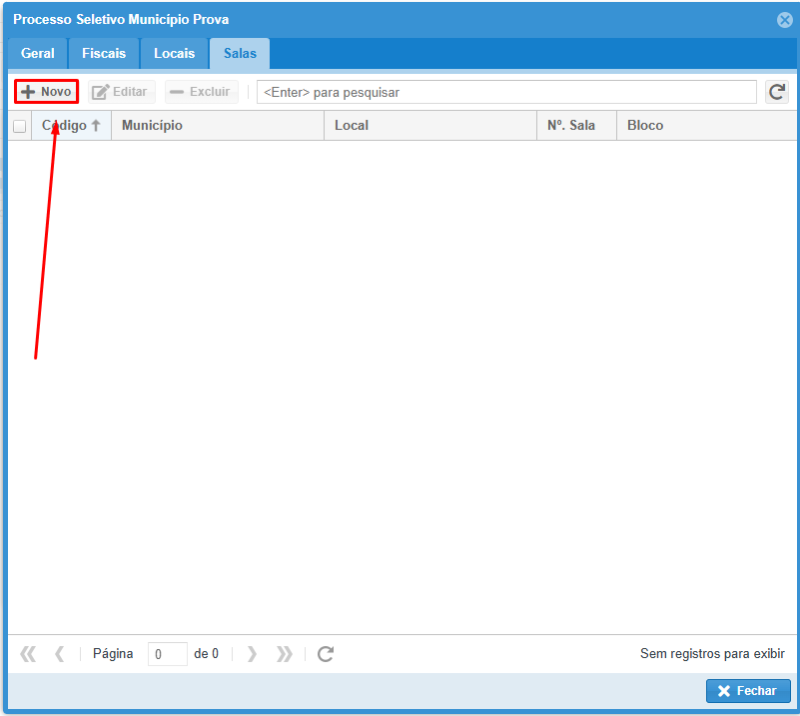
Task: Open the Fiscais tab
Action: (x=104, y=53)
